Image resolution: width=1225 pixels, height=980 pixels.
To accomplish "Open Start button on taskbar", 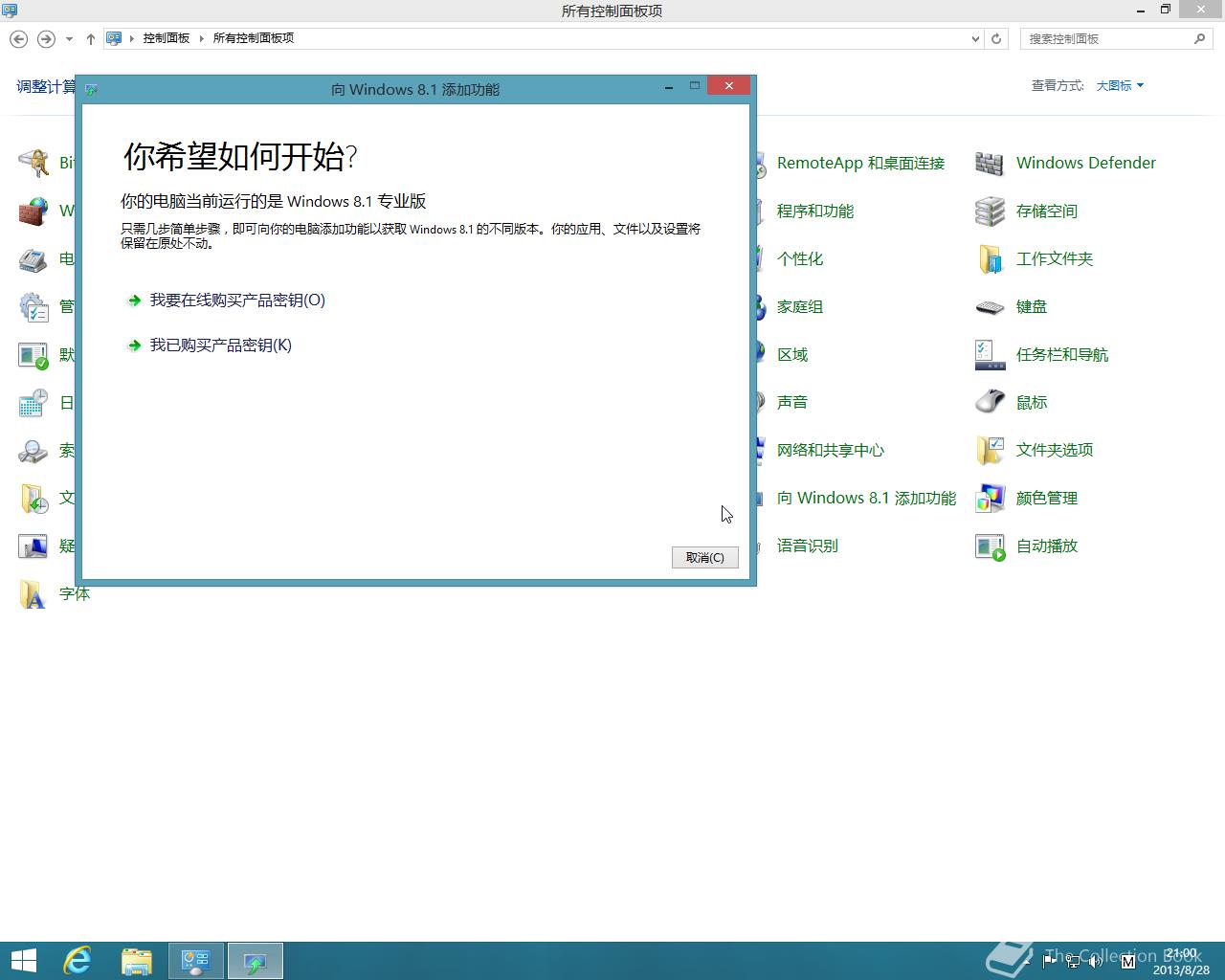I will tap(23, 961).
